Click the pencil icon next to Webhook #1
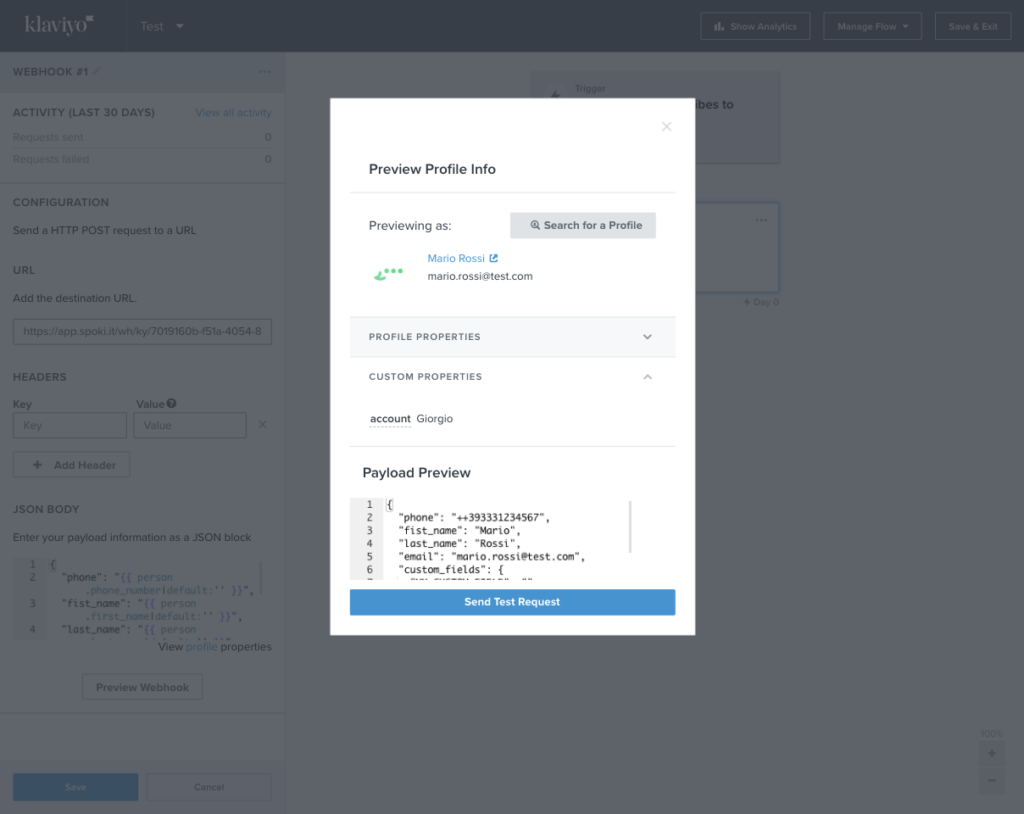 point(97,72)
